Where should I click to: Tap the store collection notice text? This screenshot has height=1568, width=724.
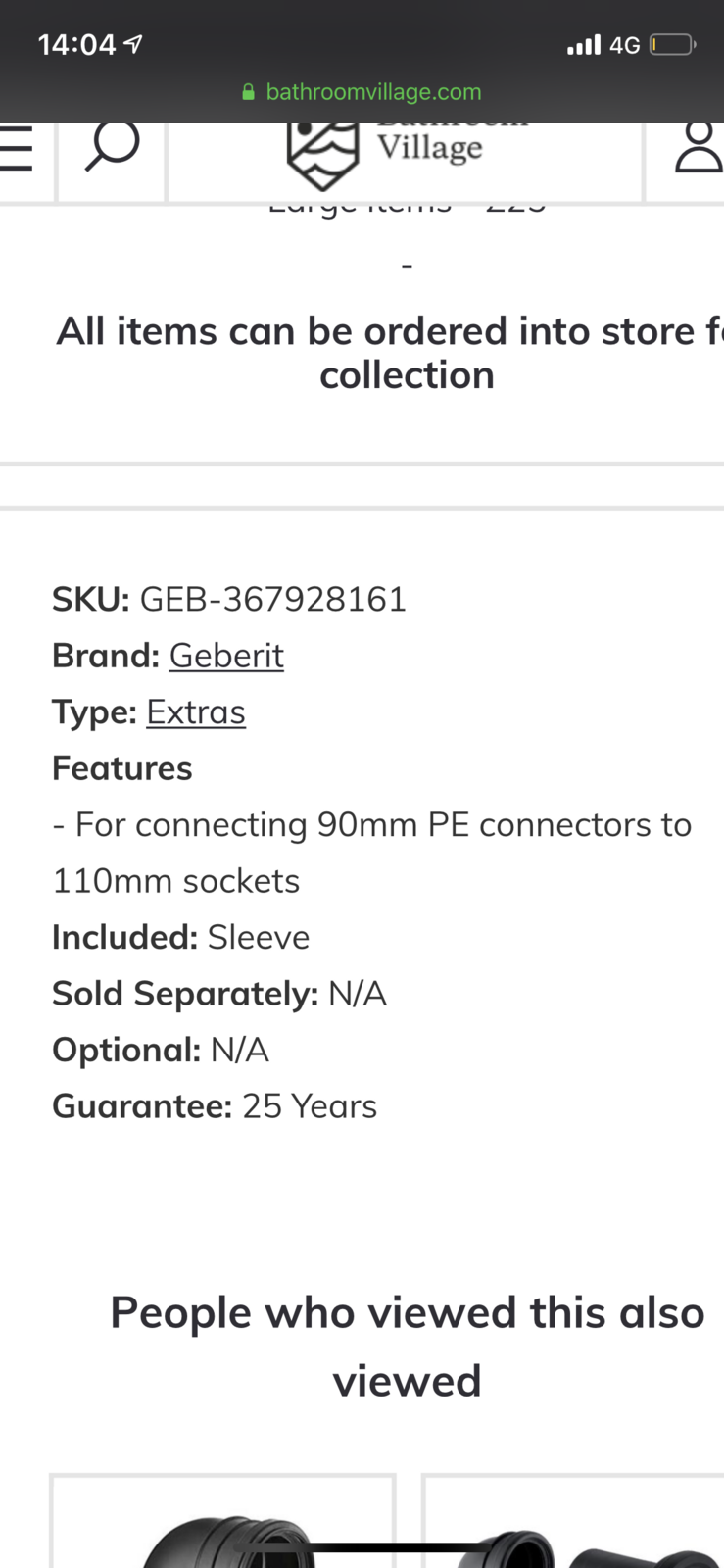pos(392,353)
